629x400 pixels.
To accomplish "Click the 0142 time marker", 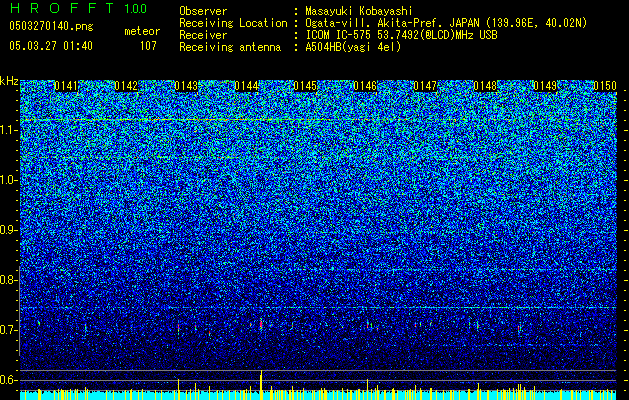I will click(x=126, y=86).
